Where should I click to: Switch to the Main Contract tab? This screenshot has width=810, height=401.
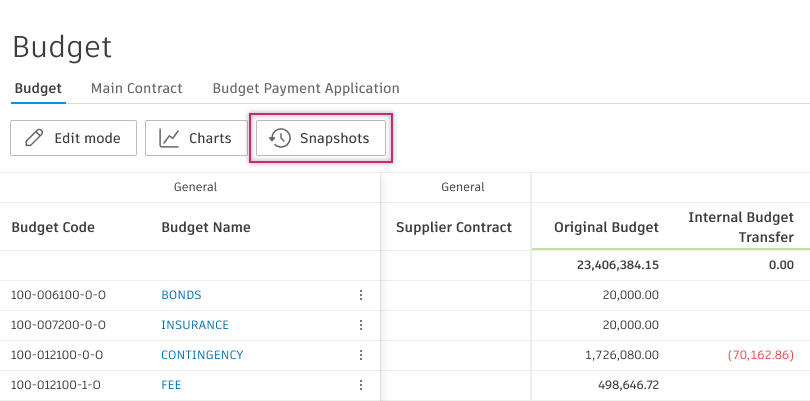click(136, 88)
